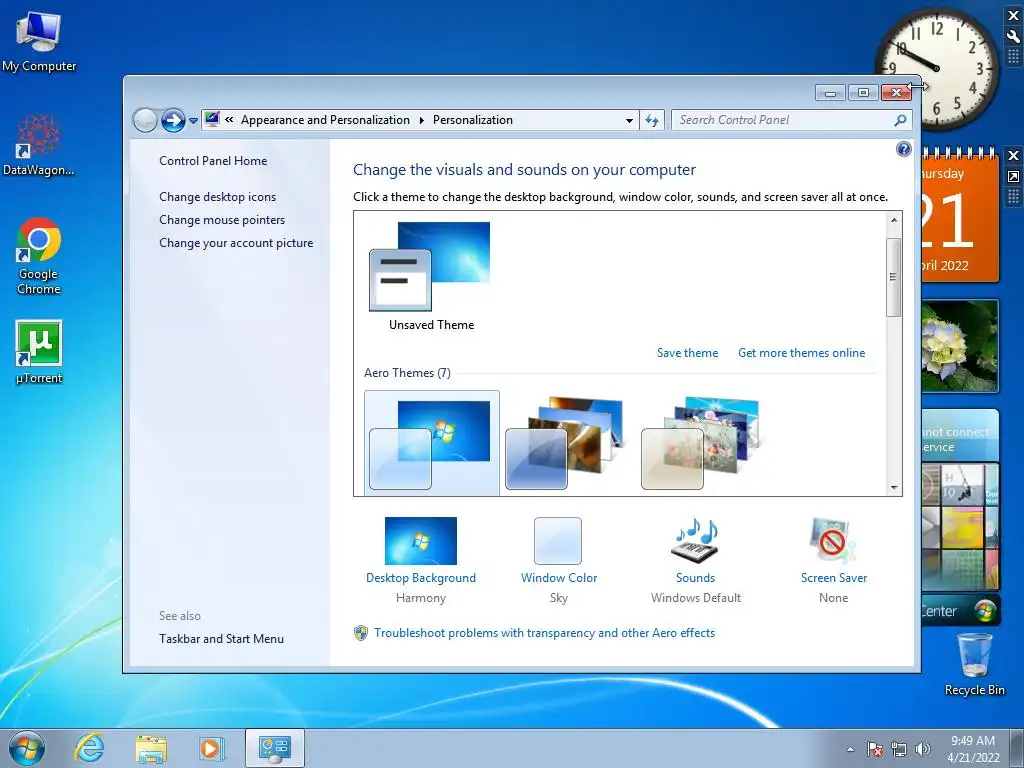
Task: Click the Media Center gadget logo
Action: 985,611
